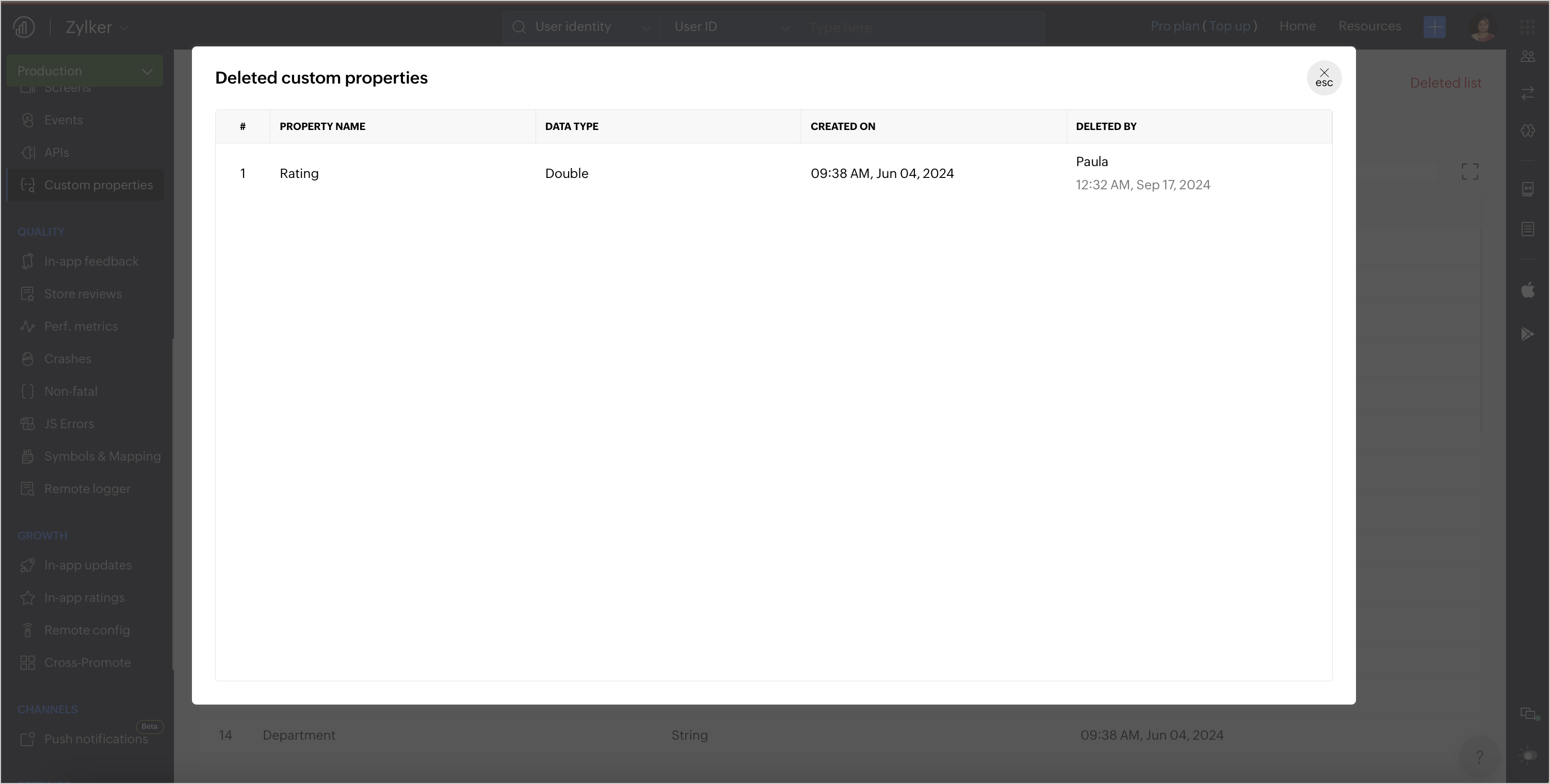Click the blue plus add button
The width and height of the screenshot is (1550, 784).
click(x=1434, y=27)
